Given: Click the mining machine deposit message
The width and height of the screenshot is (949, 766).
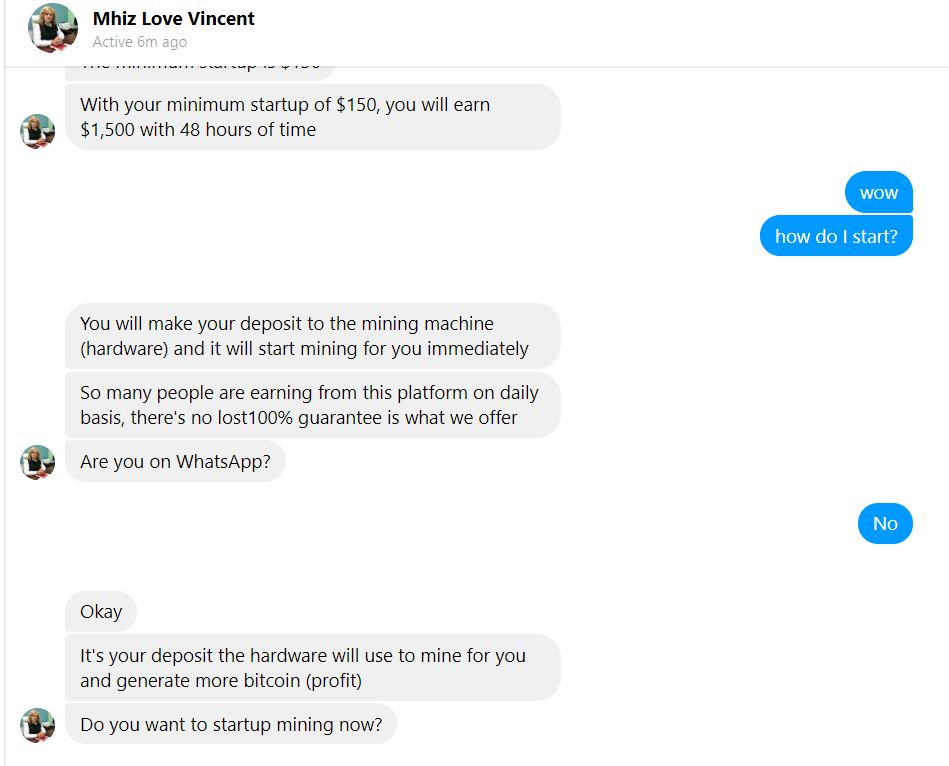Looking at the screenshot, I should point(313,336).
